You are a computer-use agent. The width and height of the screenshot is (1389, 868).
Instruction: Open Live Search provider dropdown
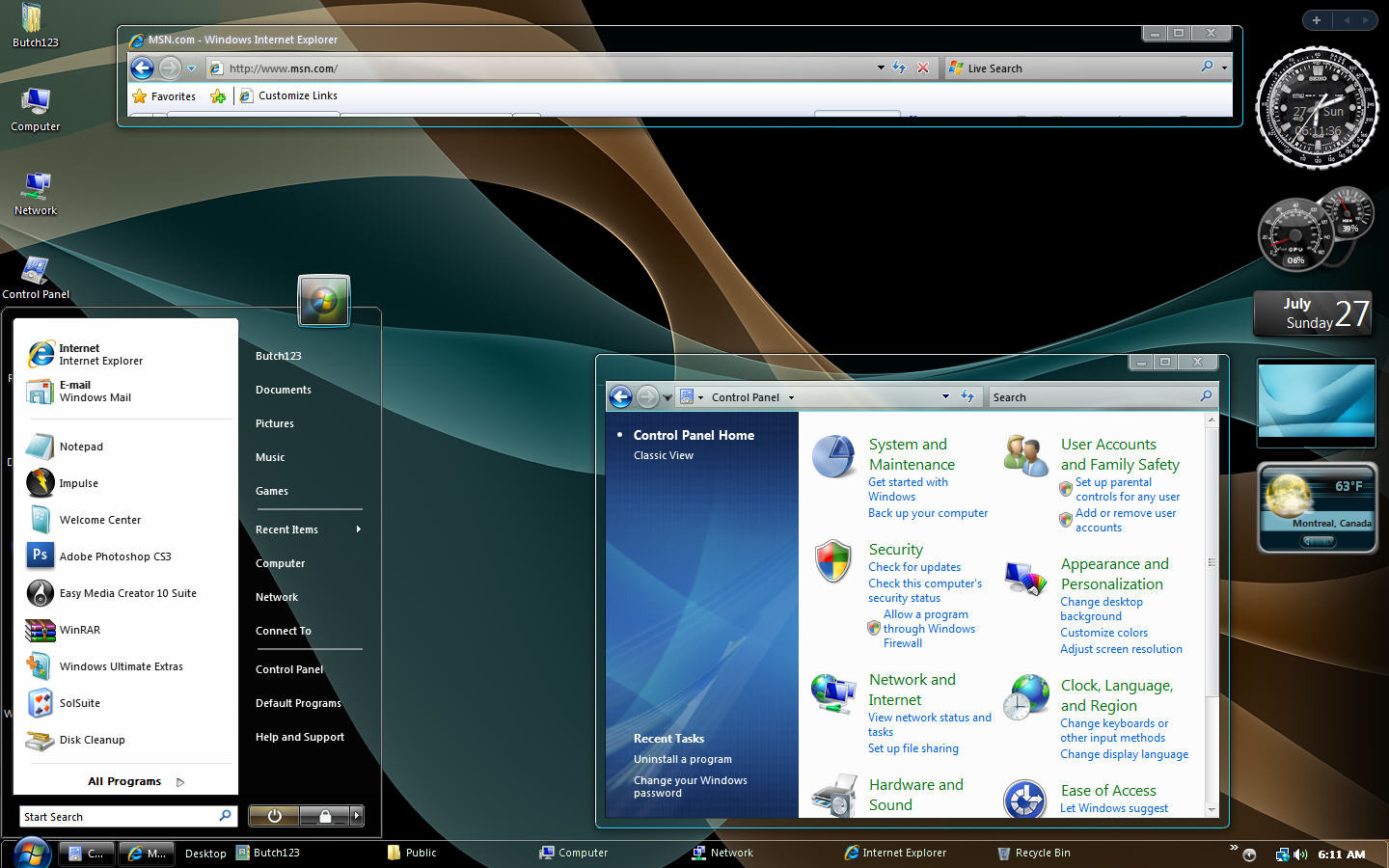coord(1224,68)
